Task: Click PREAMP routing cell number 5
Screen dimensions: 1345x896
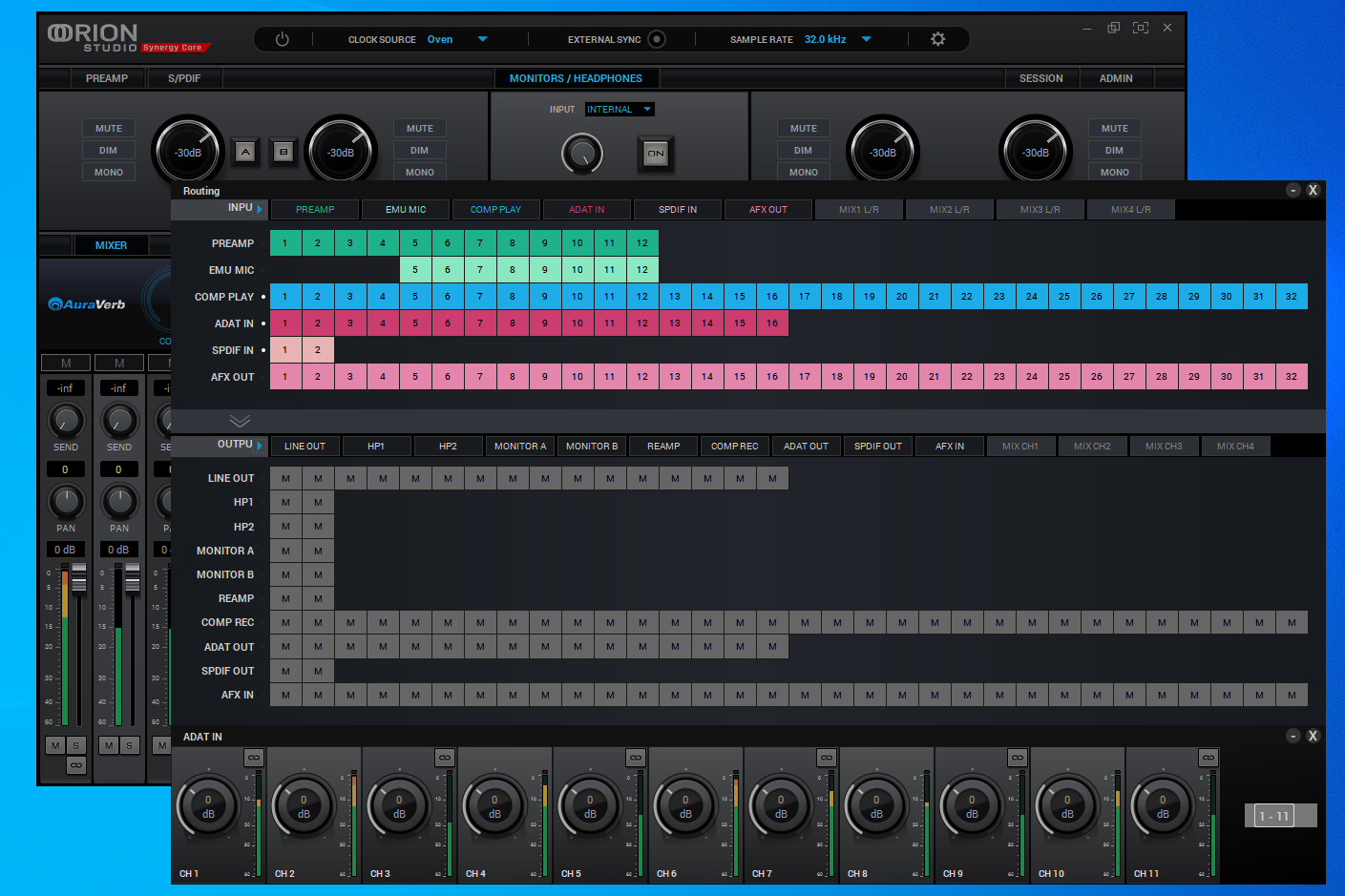Action: click(415, 242)
